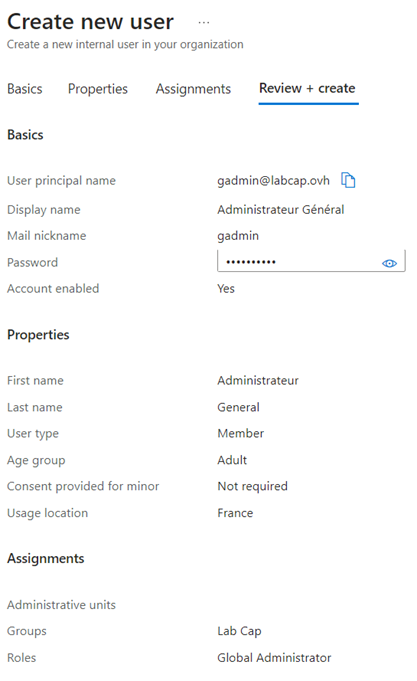Switch to the Basics tab
The image size is (417, 681).
coord(25,89)
